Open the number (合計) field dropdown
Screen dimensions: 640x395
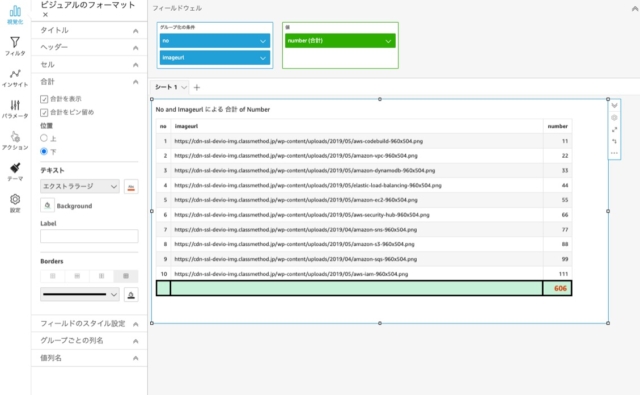(340, 40)
